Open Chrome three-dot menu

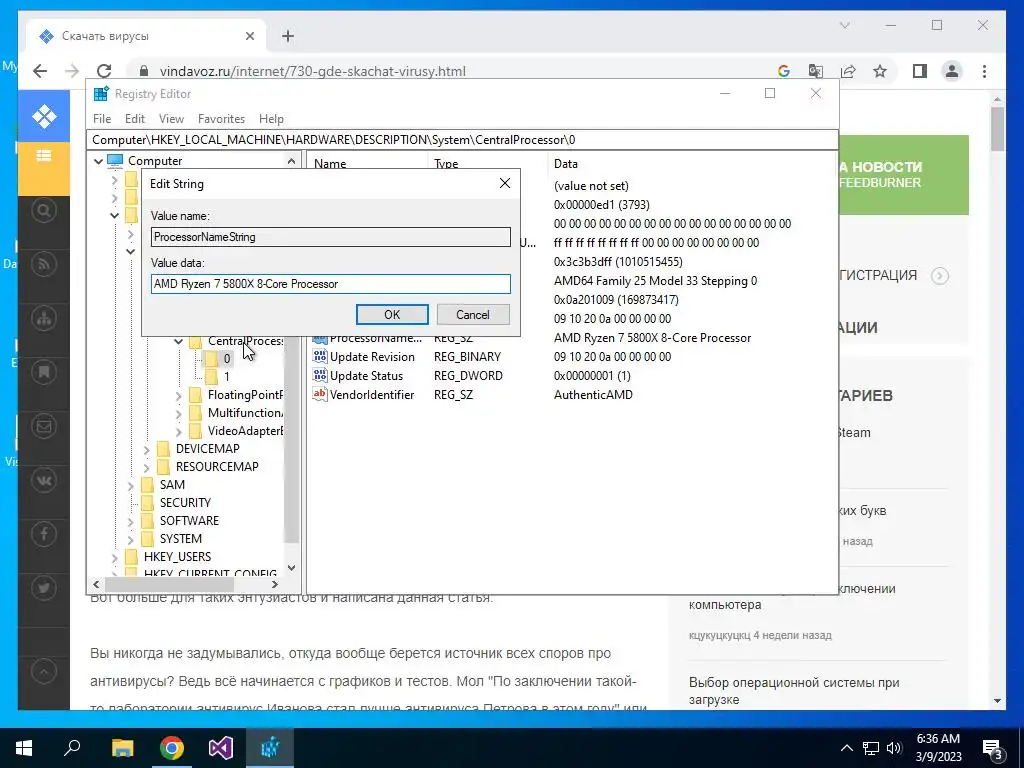pos(984,71)
